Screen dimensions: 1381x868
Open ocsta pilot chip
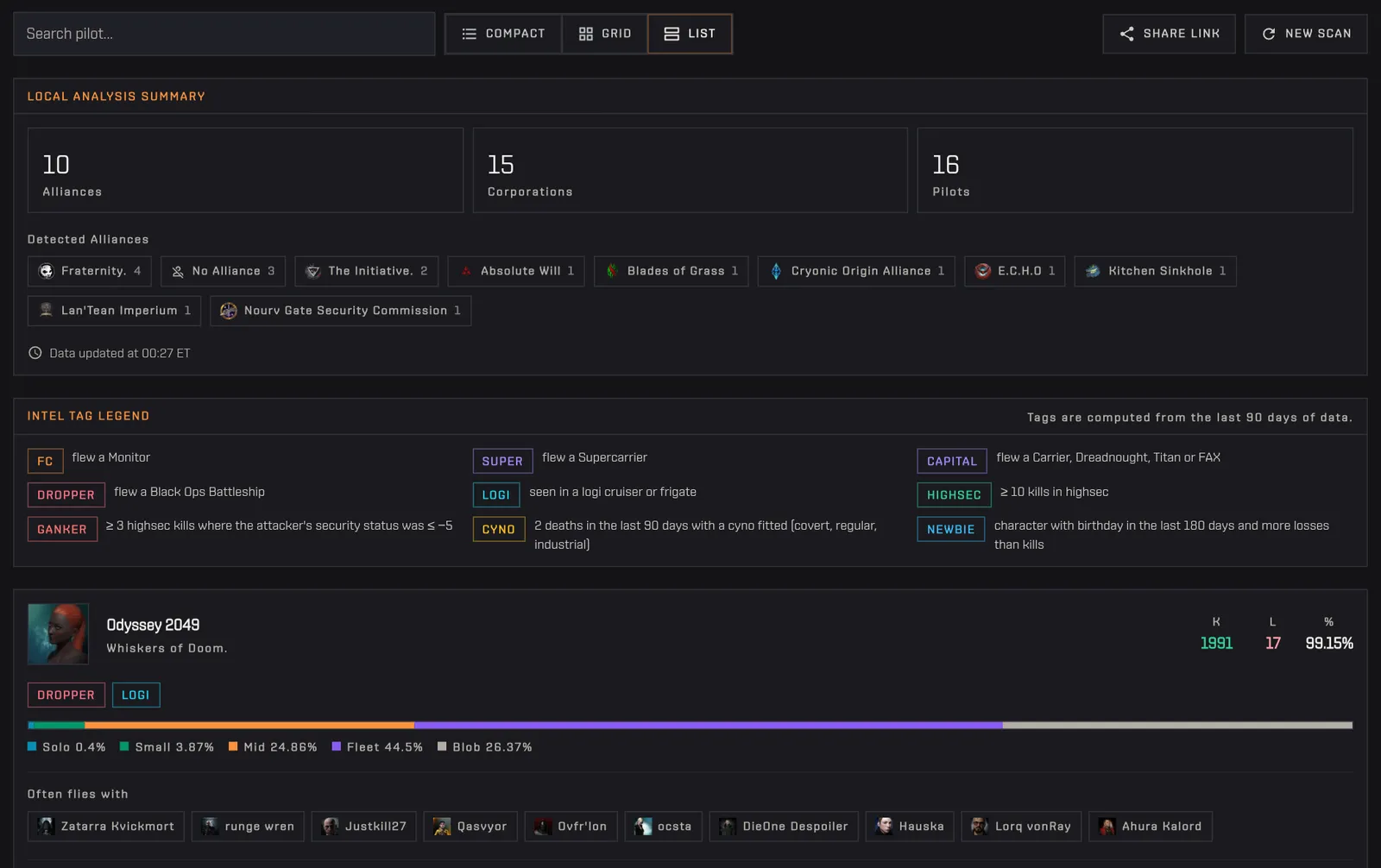pos(664,827)
